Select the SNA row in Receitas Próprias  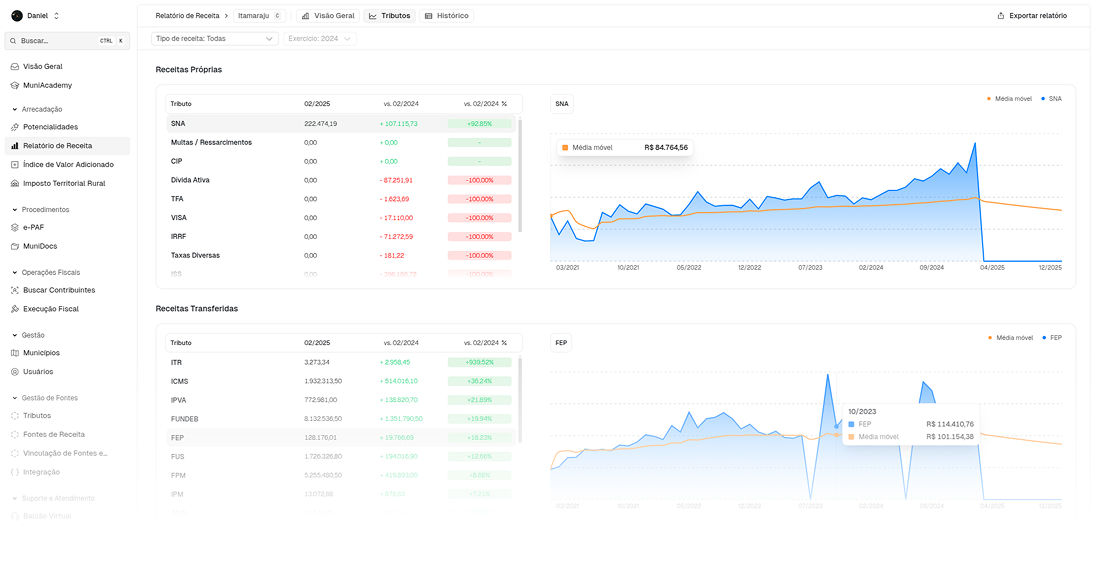tap(341, 124)
